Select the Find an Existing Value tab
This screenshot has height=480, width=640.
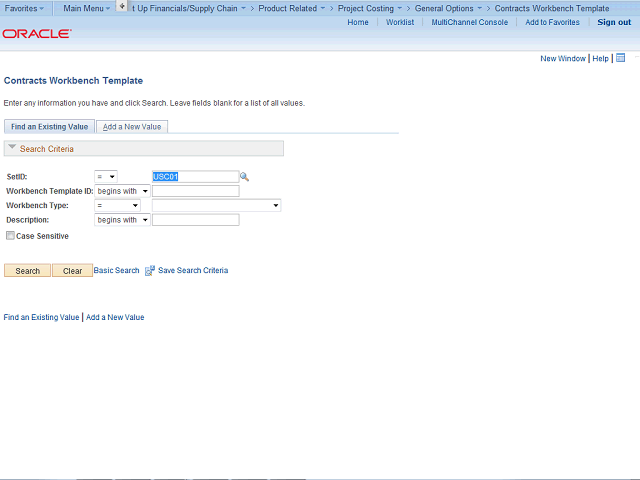pos(49,127)
